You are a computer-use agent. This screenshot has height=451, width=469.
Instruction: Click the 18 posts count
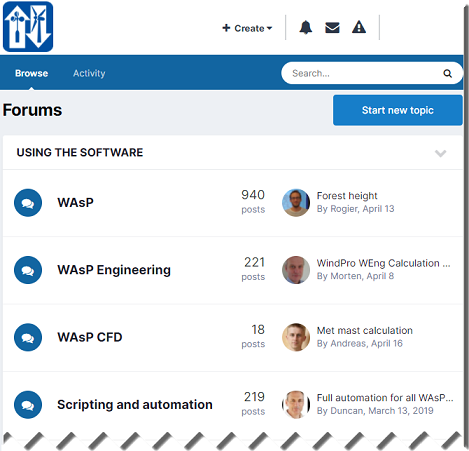pos(253,336)
